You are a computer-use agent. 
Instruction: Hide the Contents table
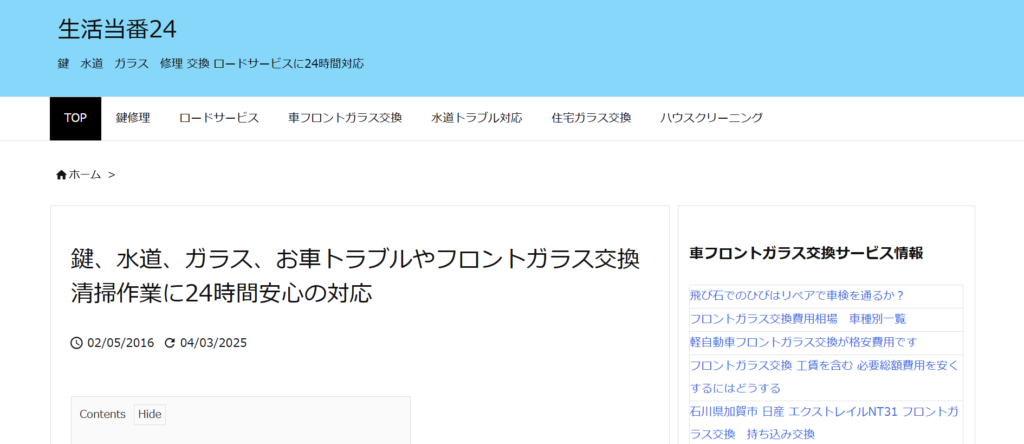click(x=149, y=414)
